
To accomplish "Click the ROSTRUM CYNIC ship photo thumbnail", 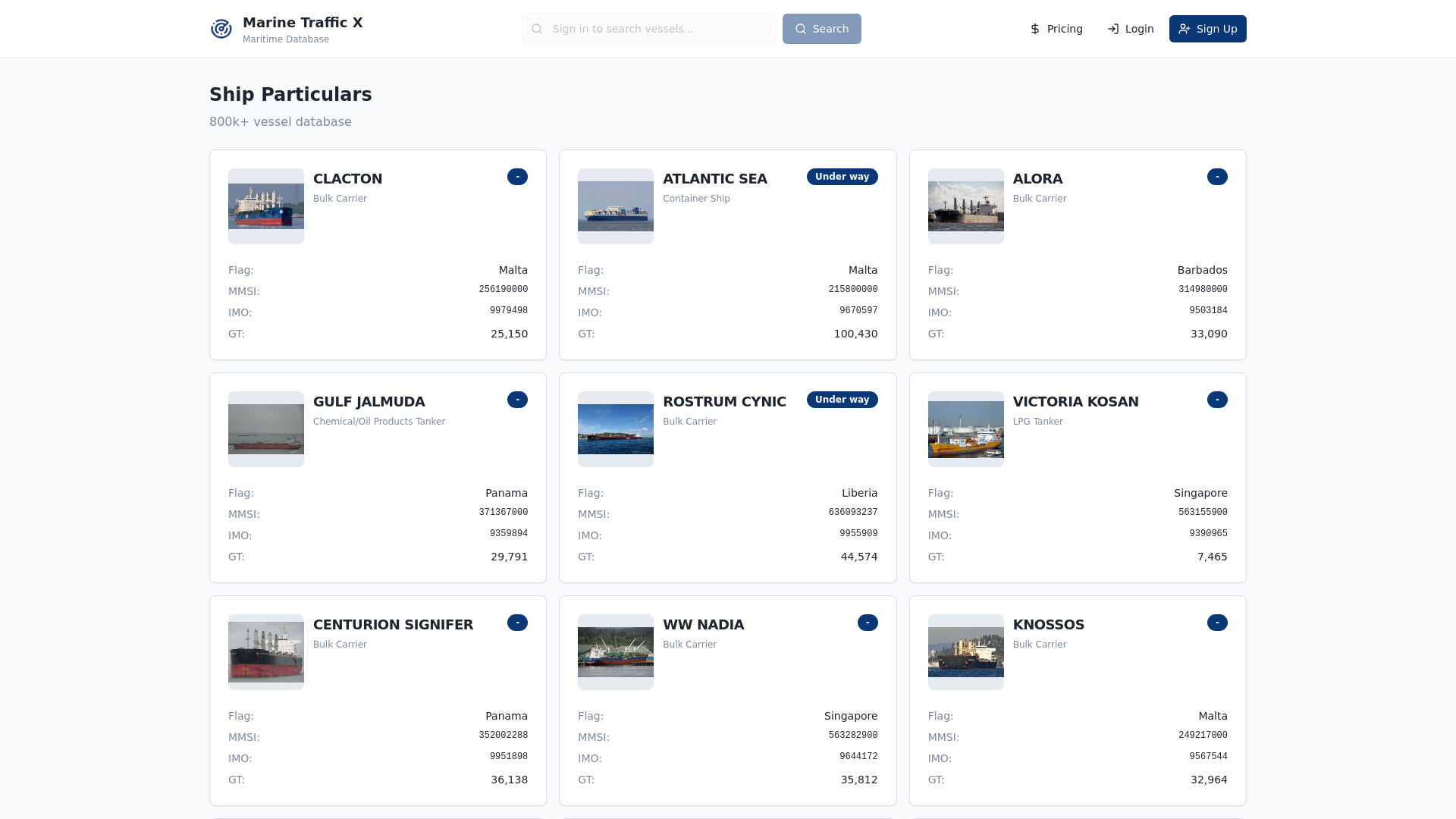I will pyautogui.click(x=615, y=428).
